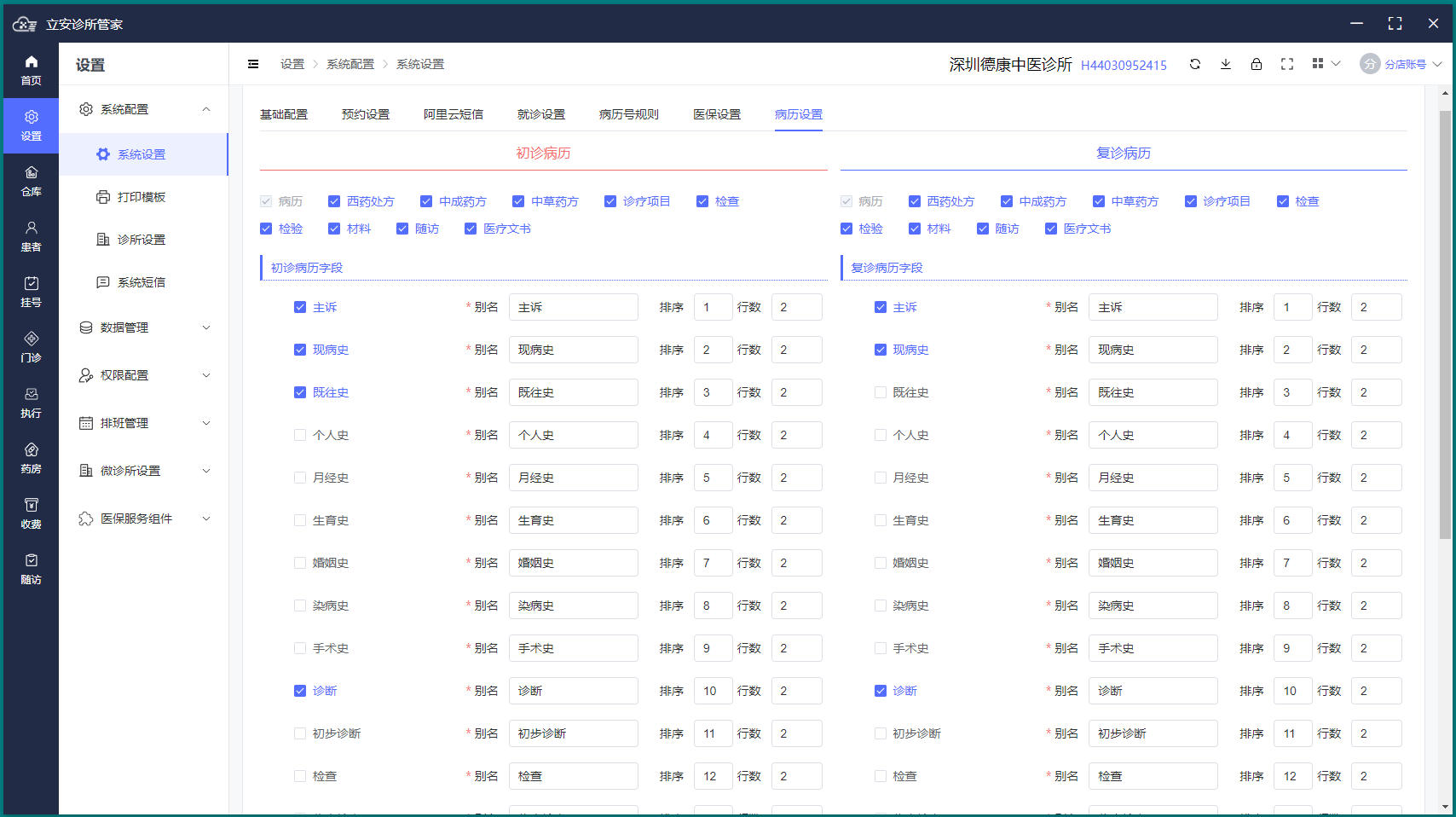Open the 执行 execution icon
Image resolution: width=1456 pixels, height=817 pixels.
tap(31, 394)
